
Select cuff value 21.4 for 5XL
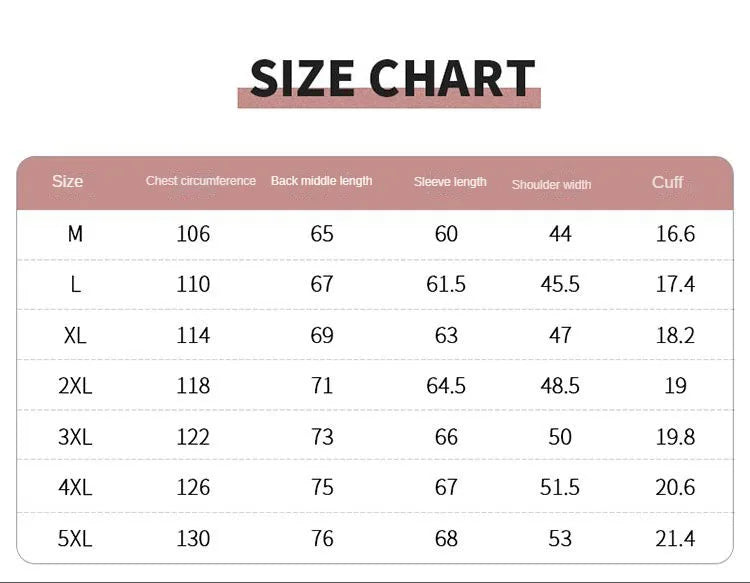point(675,539)
